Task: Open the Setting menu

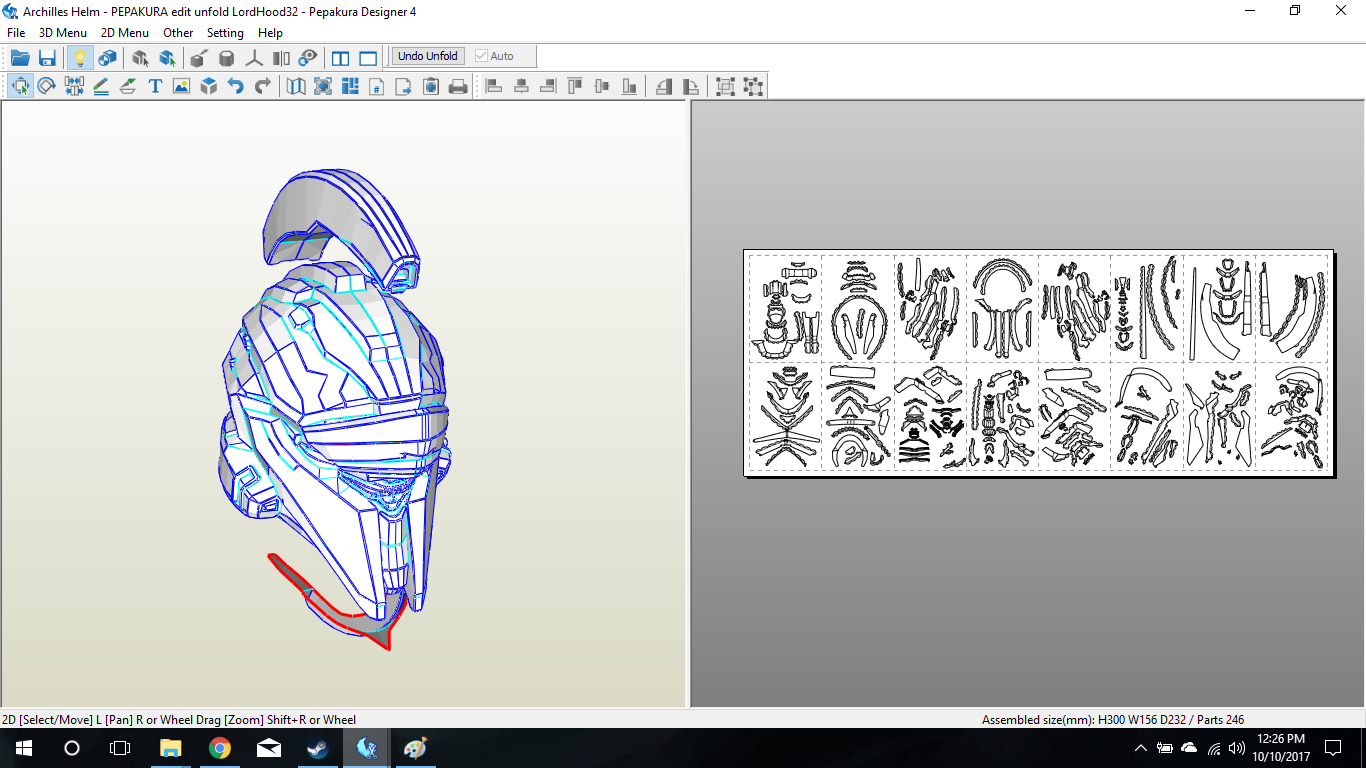Action: click(x=225, y=33)
